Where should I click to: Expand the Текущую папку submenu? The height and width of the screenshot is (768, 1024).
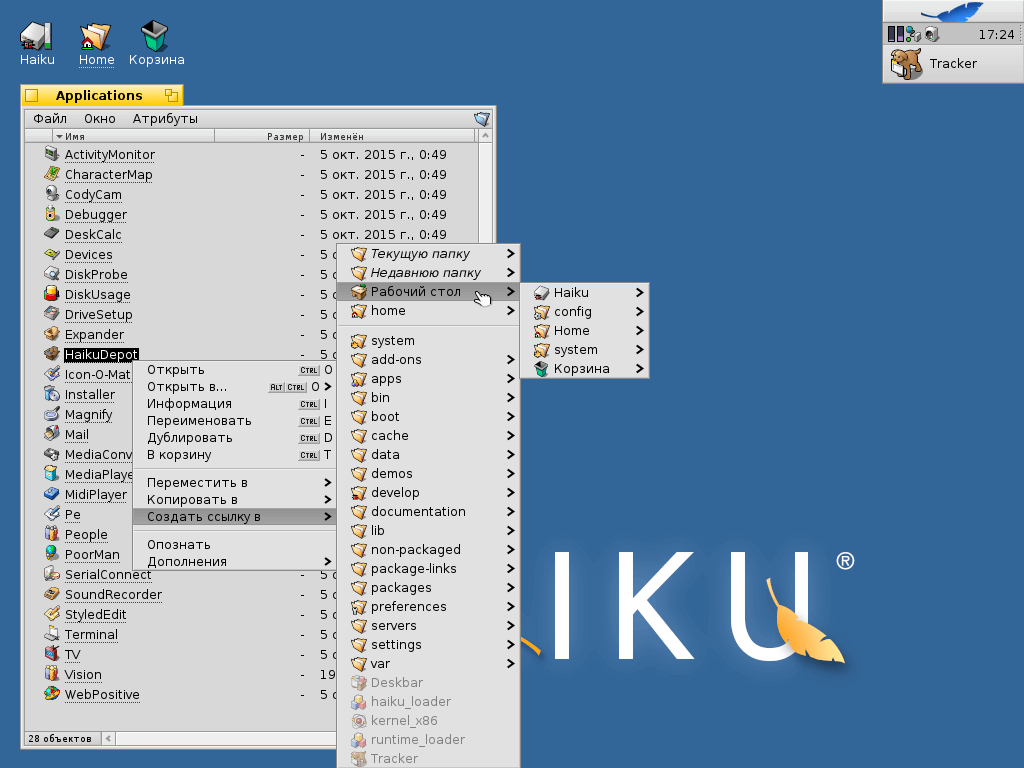click(x=428, y=253)
